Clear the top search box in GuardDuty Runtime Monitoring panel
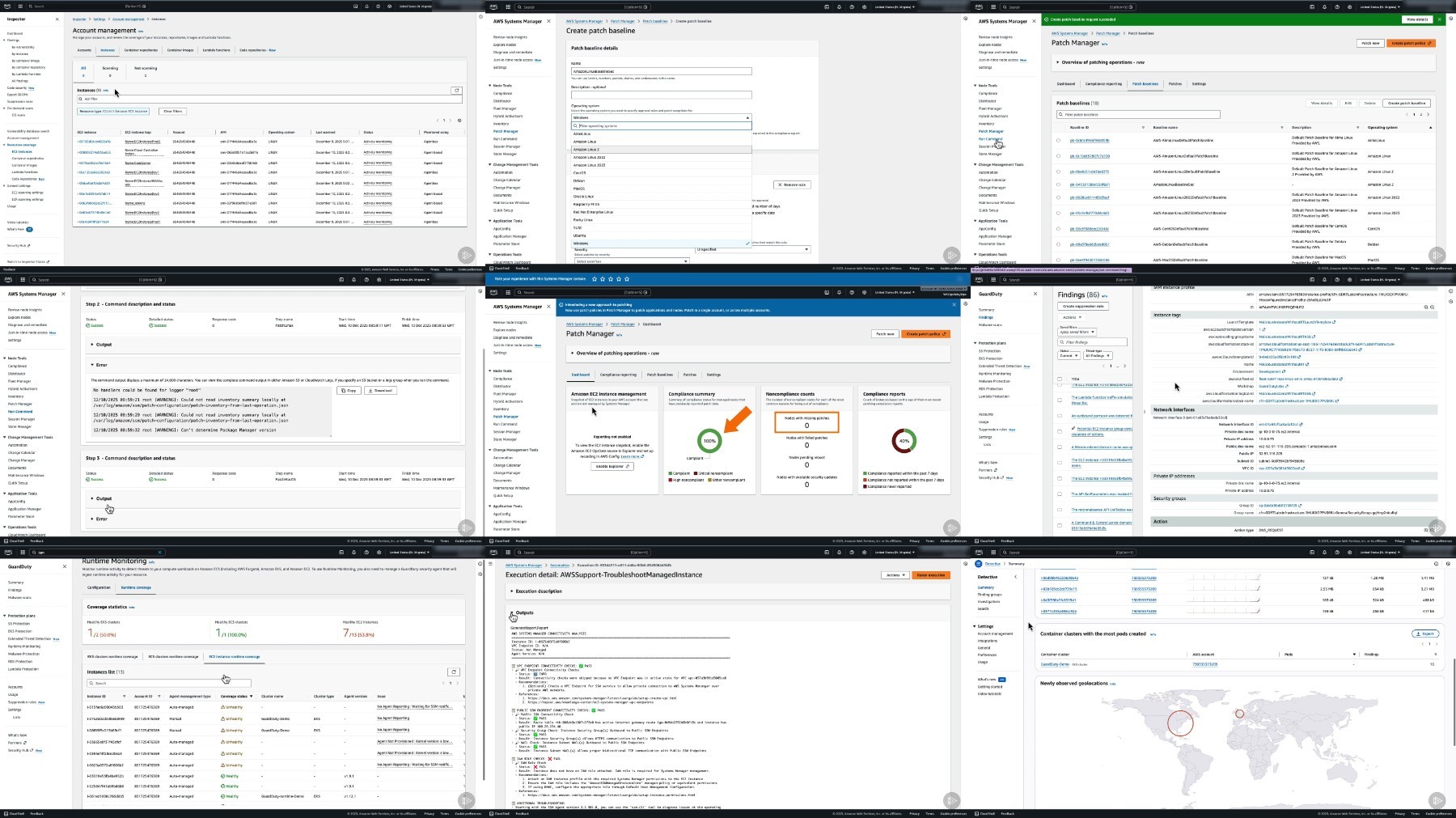The width and height of the screenshot is (1456, 818). 159,552
